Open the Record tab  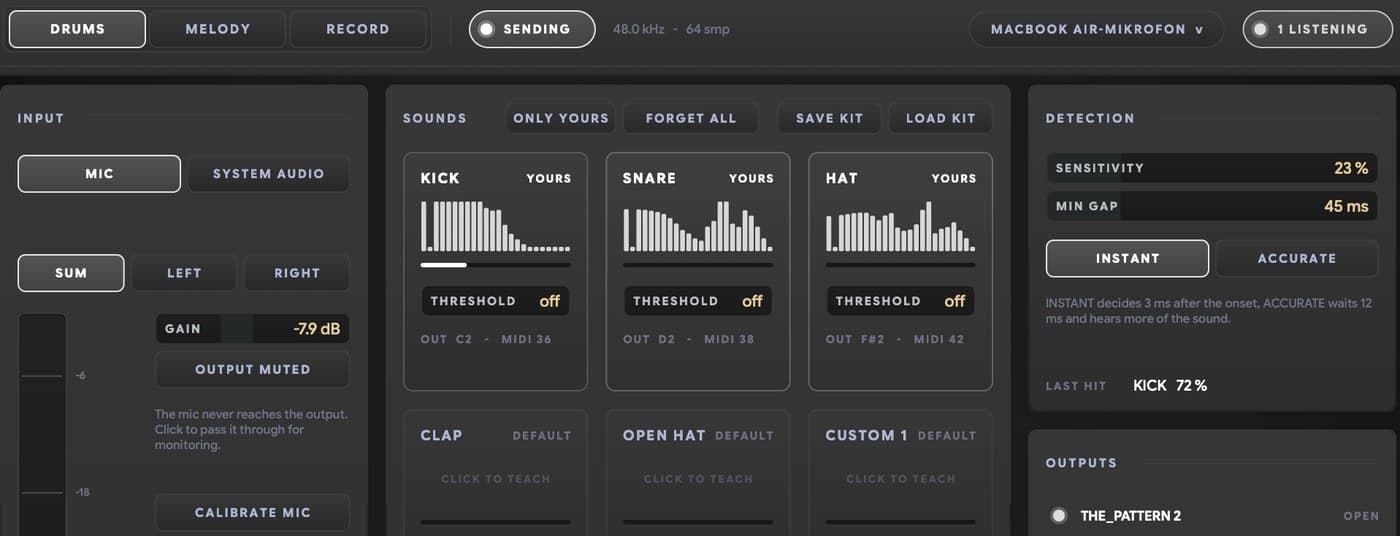pos(358,29)
